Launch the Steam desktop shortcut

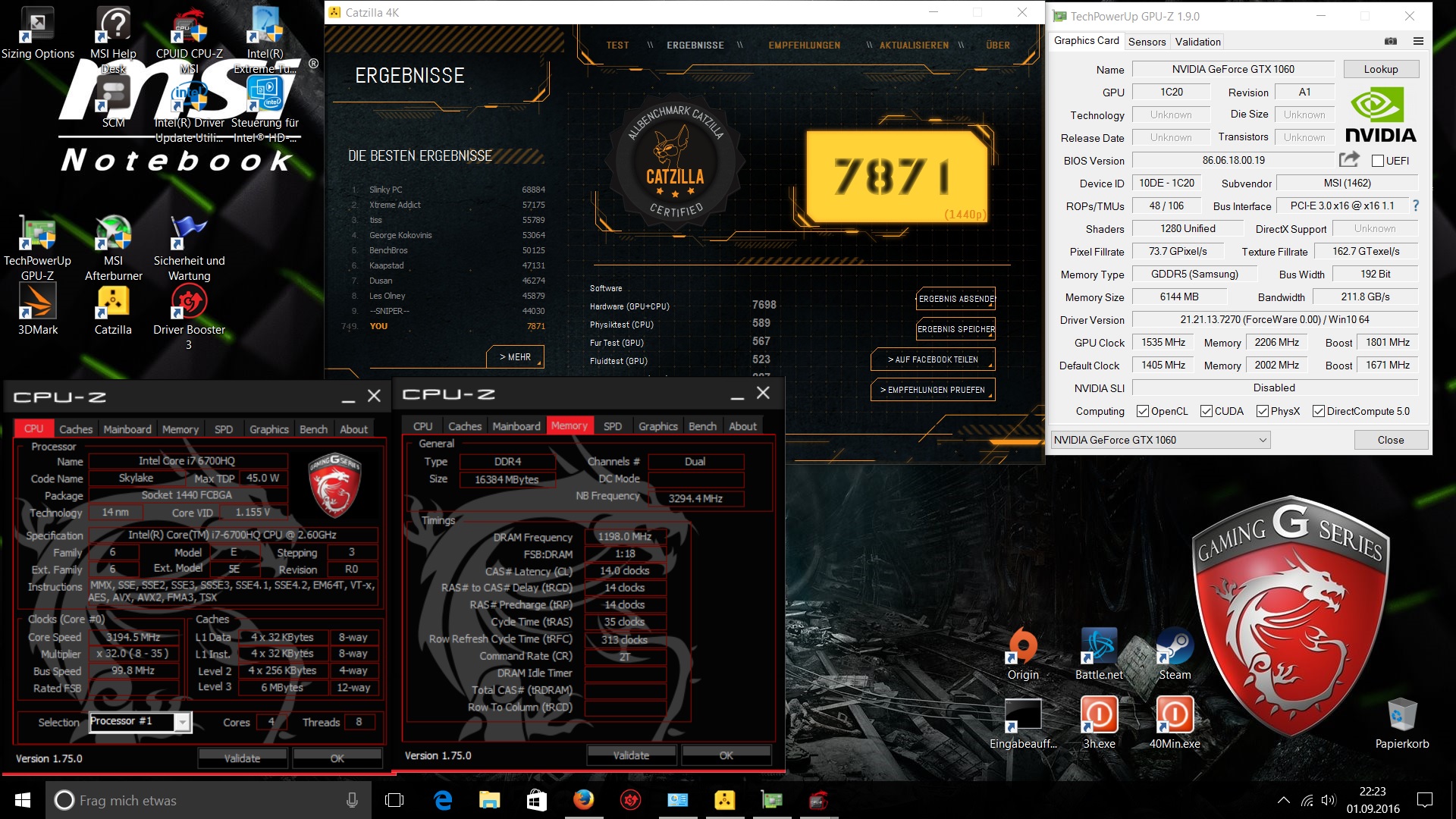(x=1175, y=654)
